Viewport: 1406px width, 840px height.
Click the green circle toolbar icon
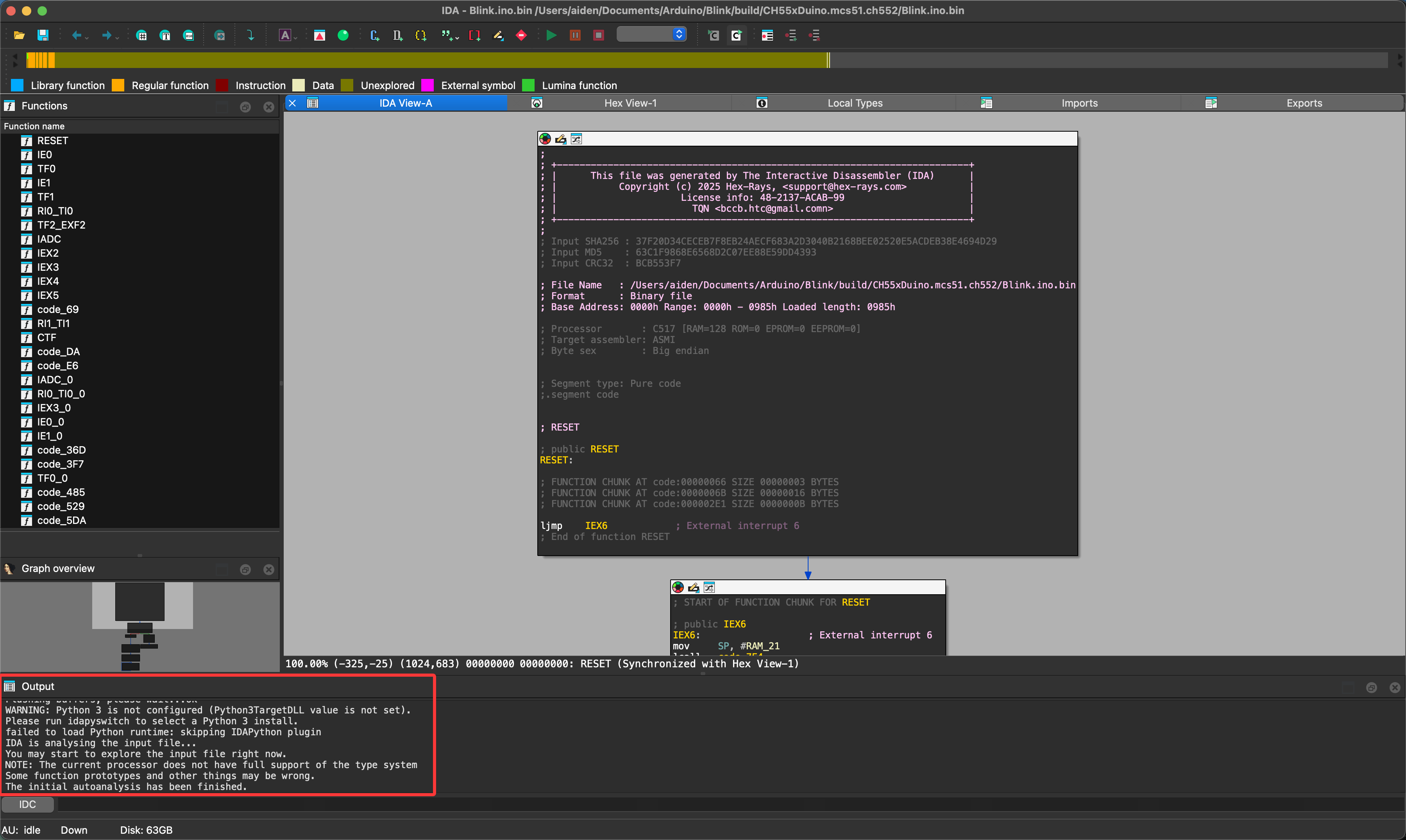click(x=343, y=36)
